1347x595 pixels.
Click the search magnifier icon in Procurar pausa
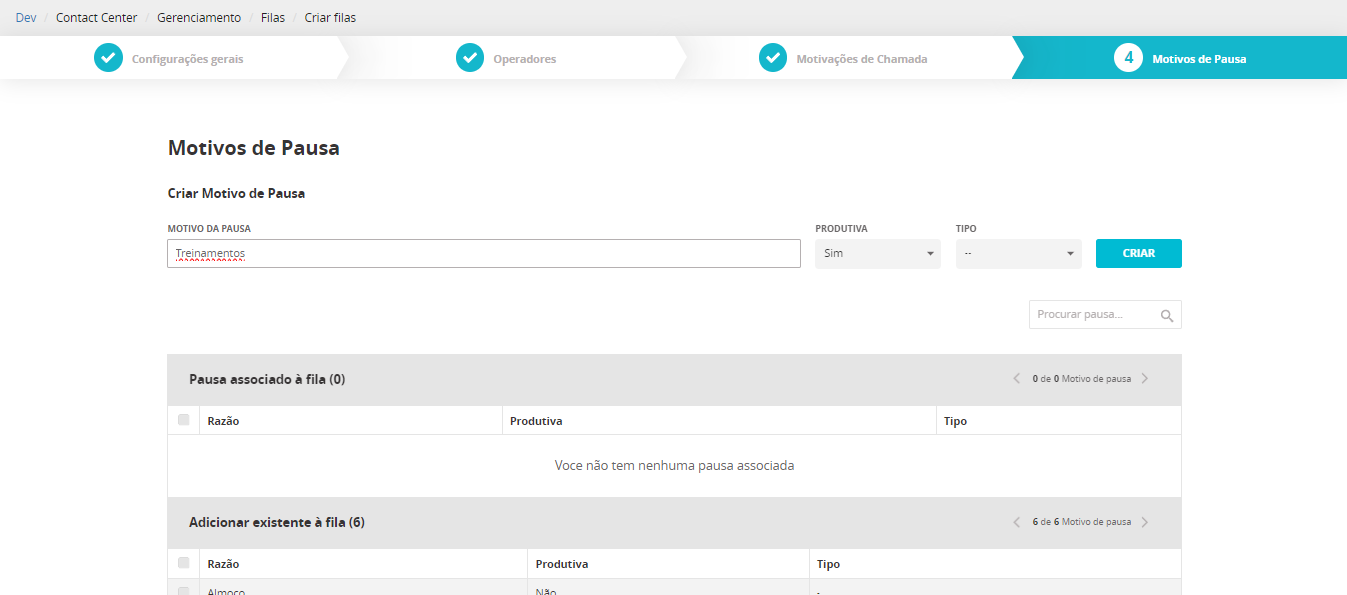1166,315
